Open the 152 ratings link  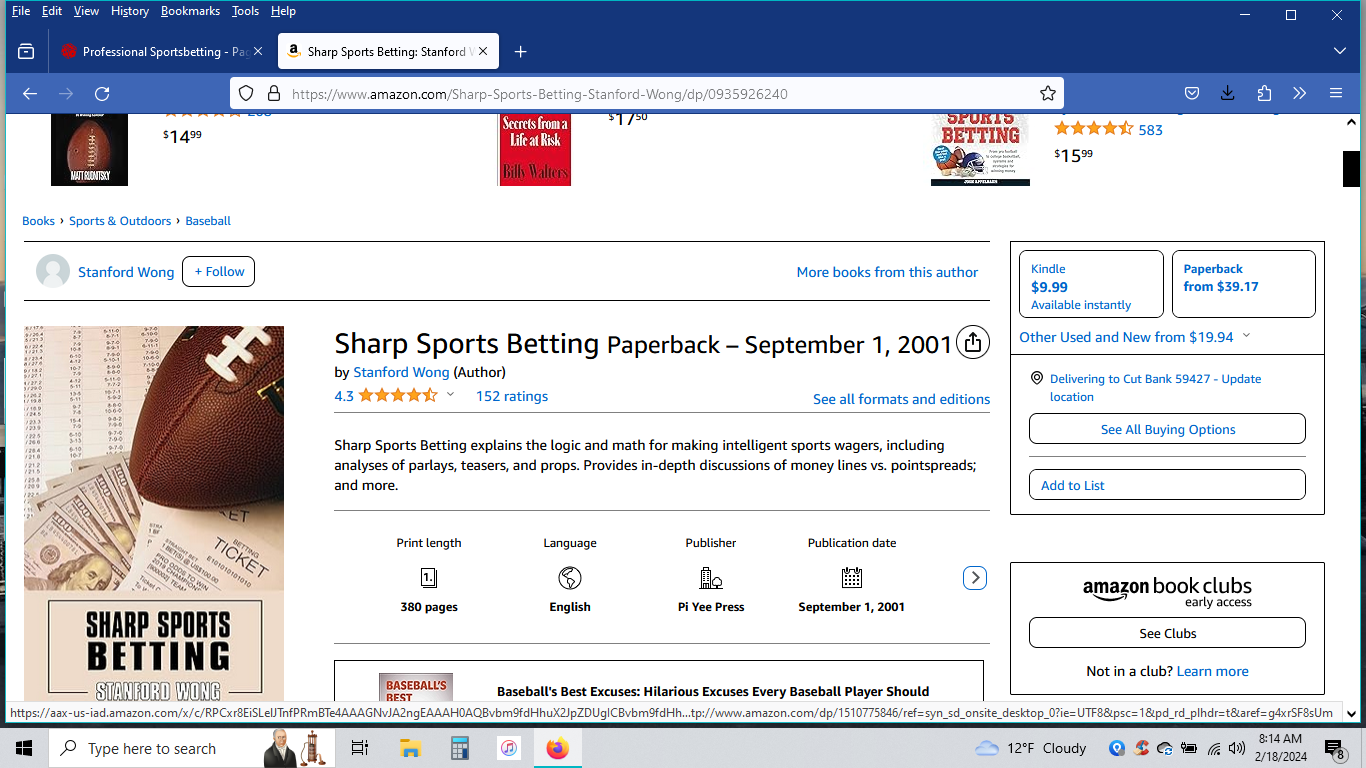pos(512,396)
